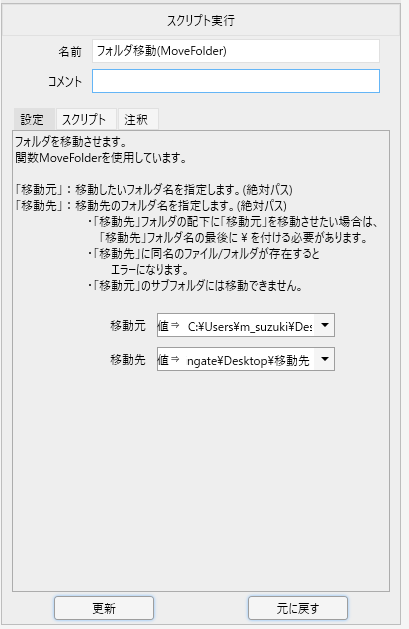Select the 注釈 tab
Viewport: 409px width, 629px height.
pos(138,119)
